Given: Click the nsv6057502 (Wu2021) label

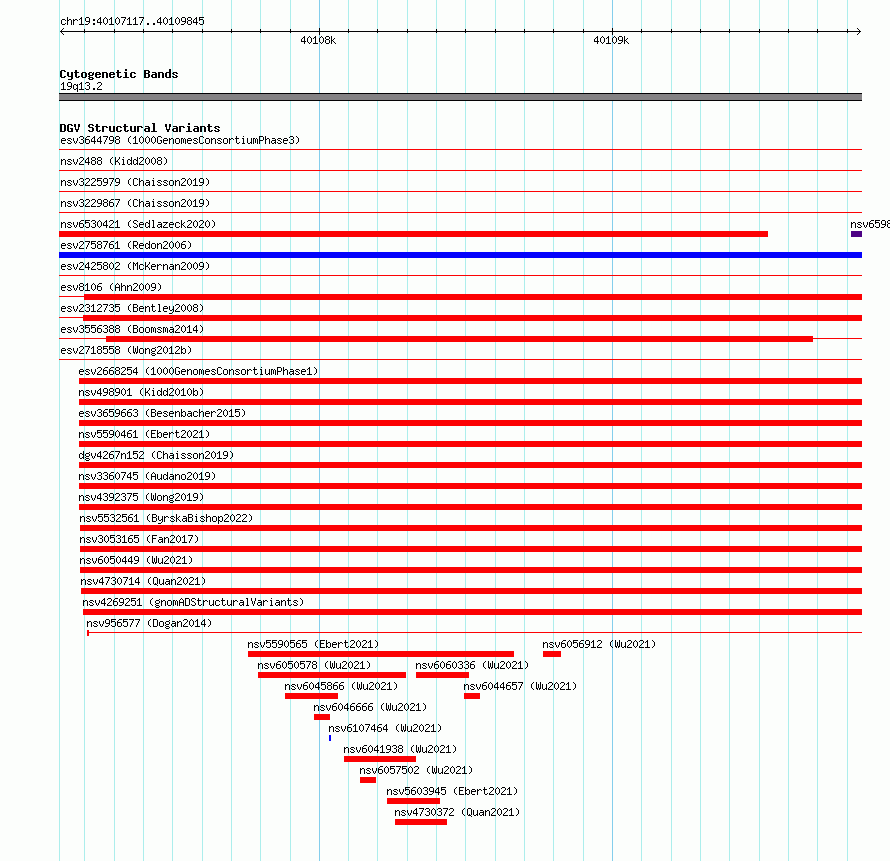Looking at the screenshot, I should click(x=416, y=770).
